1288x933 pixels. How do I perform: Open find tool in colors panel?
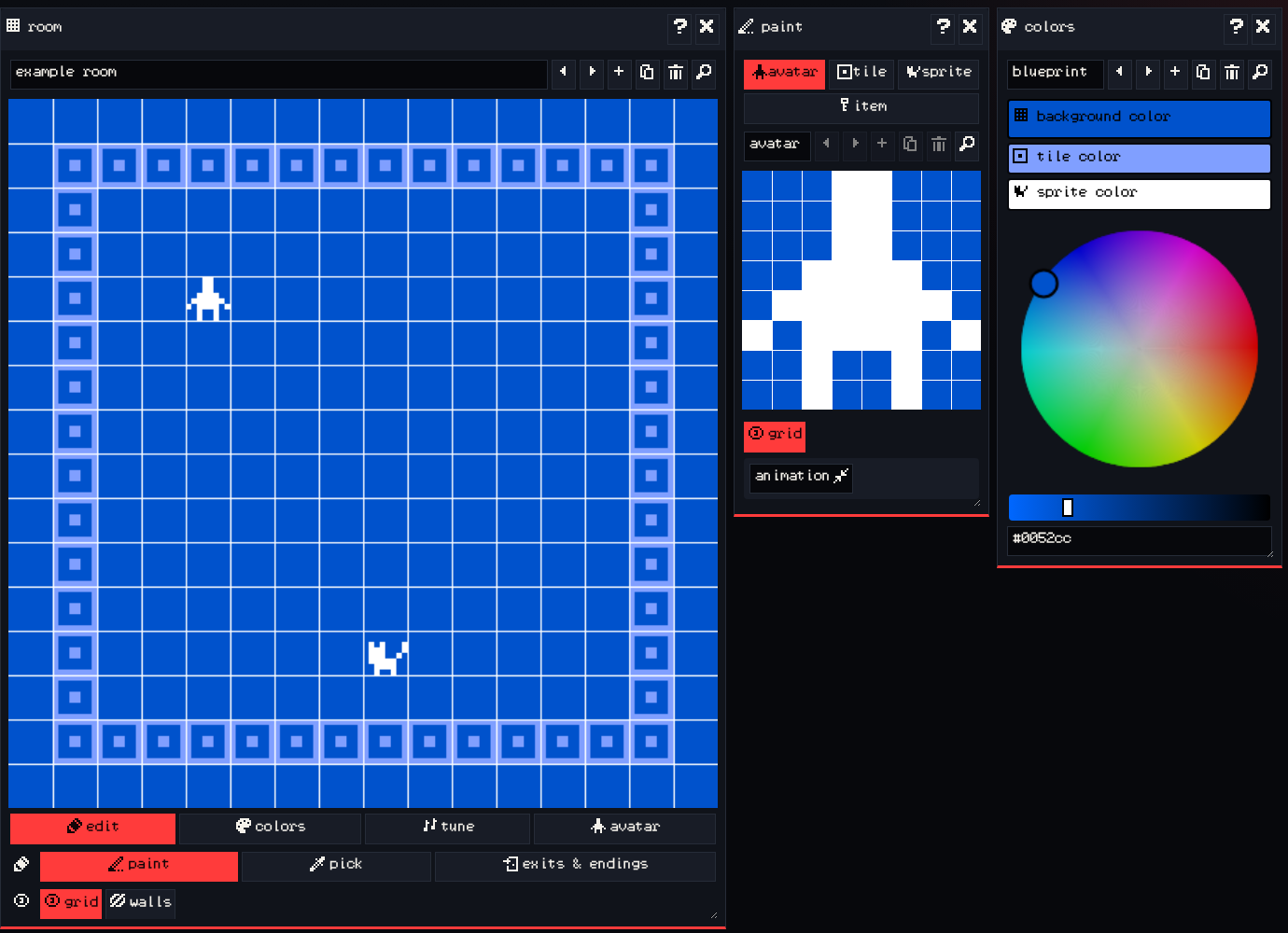1260,73
